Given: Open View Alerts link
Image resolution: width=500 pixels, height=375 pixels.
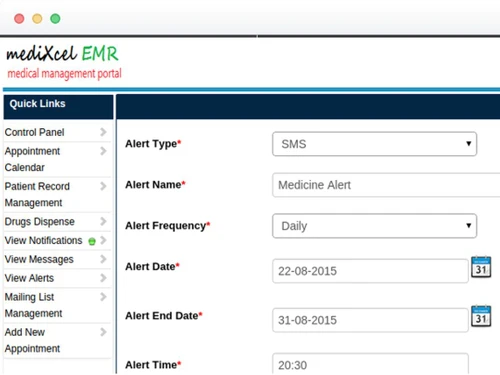Looking at the screenshot, I should coord(29,278).
